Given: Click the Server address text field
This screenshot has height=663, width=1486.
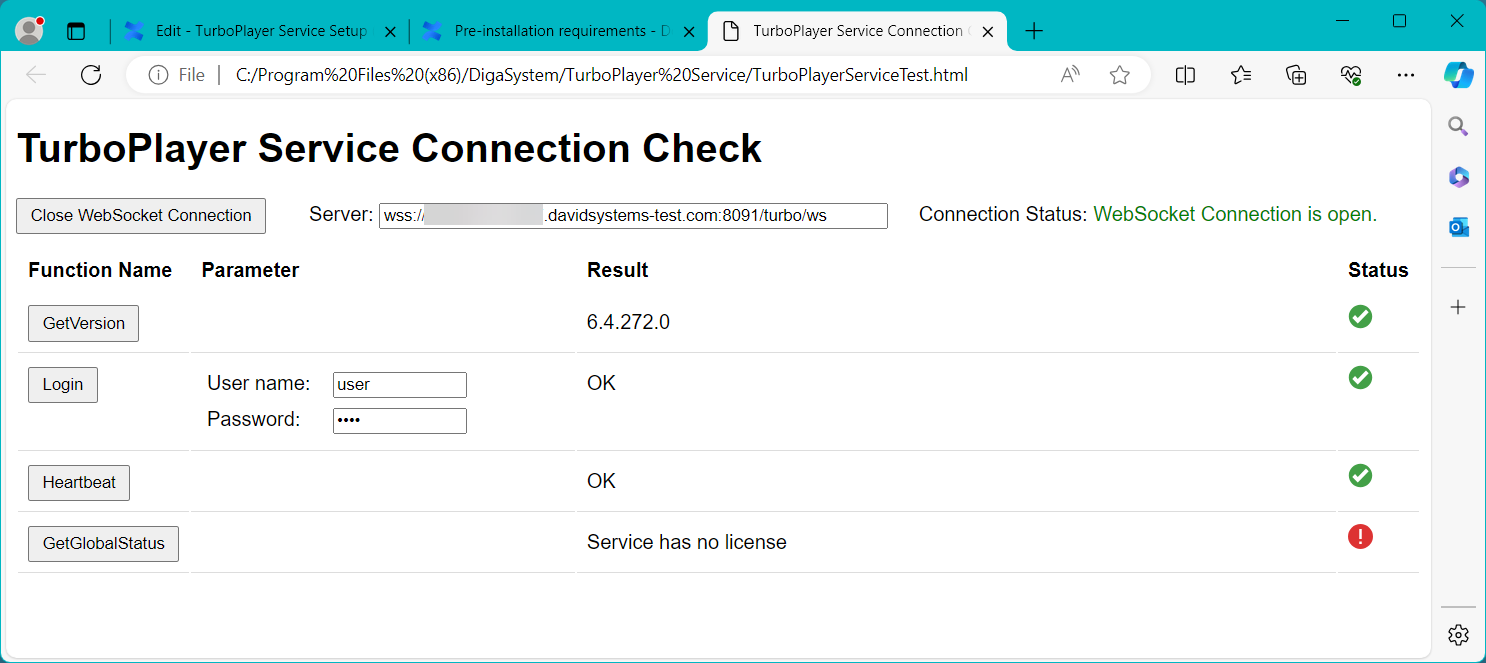Looking at the screenshot, I should (633, 216).
